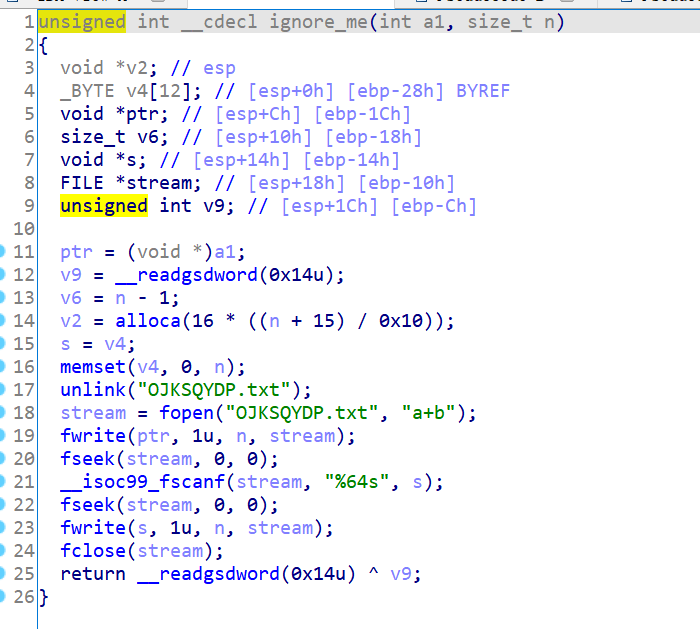Click the memset function call
The height and width of the screenshot is (629, 700).
pos(93,367)
